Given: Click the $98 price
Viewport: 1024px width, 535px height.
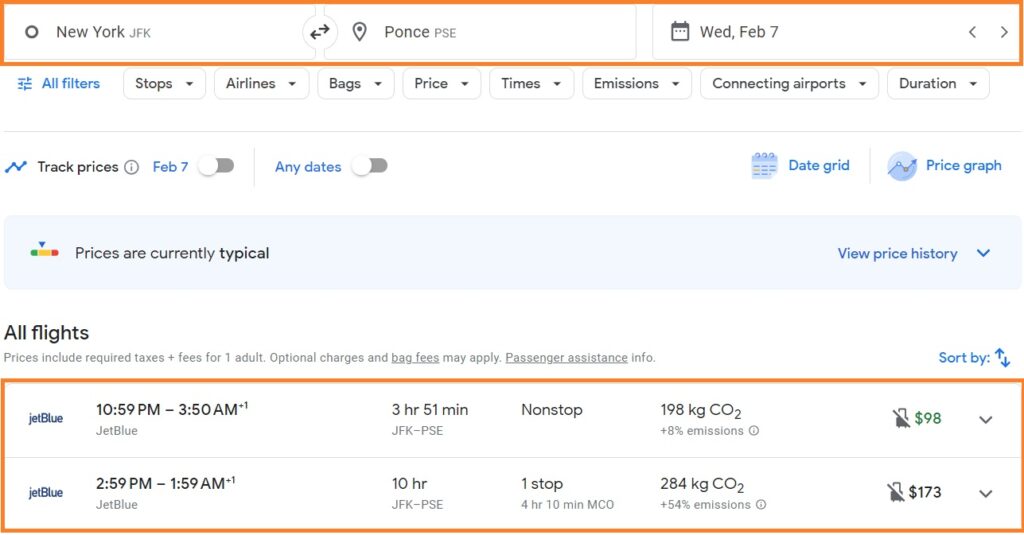Looking at the screenshot, I should [x=927, y=418].
